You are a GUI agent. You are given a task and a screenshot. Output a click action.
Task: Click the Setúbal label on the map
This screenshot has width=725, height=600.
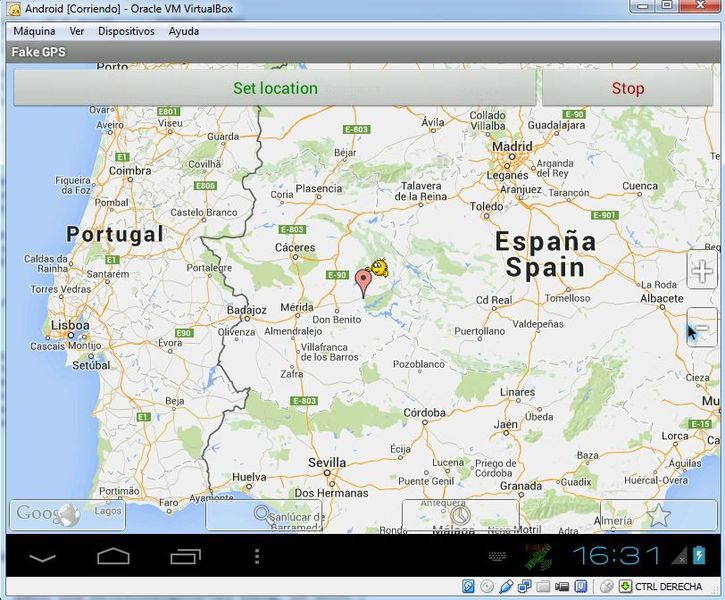tap(91, 365)
